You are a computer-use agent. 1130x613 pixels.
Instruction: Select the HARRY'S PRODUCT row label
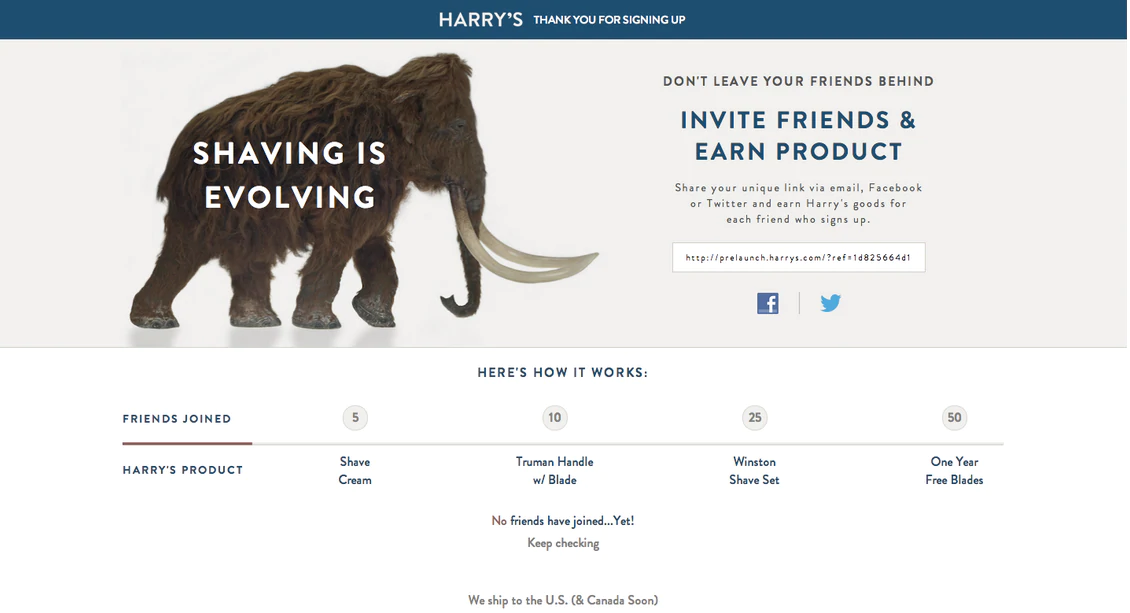(183, 469)
